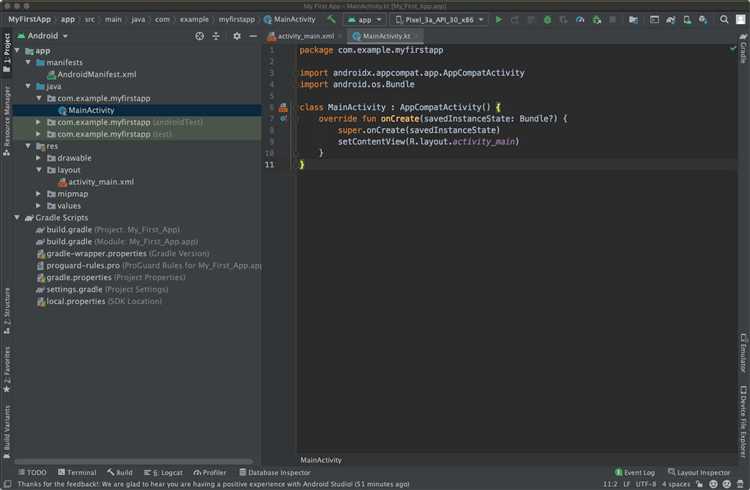The image size is (750, 490).
Task: Collapse the Gradle Scripts tree node
Action: [17, 217]
